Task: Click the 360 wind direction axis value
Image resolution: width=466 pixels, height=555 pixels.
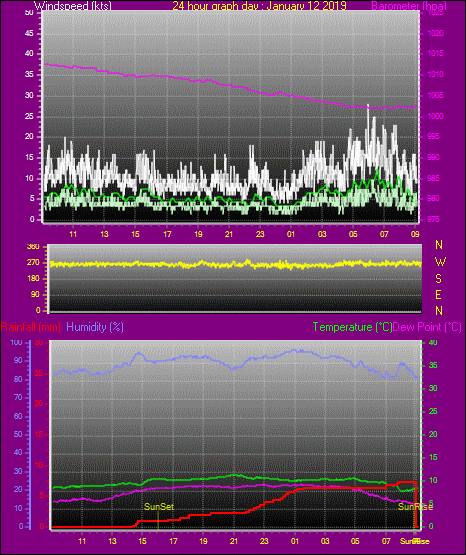Action: click(x=33, y=247)
